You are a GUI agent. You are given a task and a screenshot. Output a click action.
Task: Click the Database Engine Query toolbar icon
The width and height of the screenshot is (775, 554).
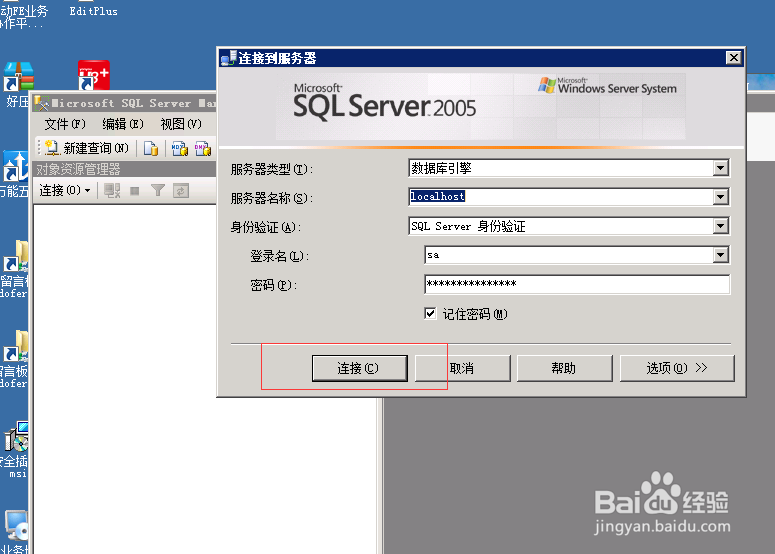click(151, 148)
